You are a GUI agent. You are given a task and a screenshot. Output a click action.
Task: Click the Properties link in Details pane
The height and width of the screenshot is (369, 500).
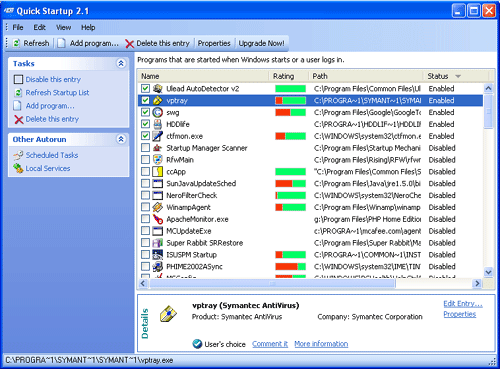click(x=460, y=314)
